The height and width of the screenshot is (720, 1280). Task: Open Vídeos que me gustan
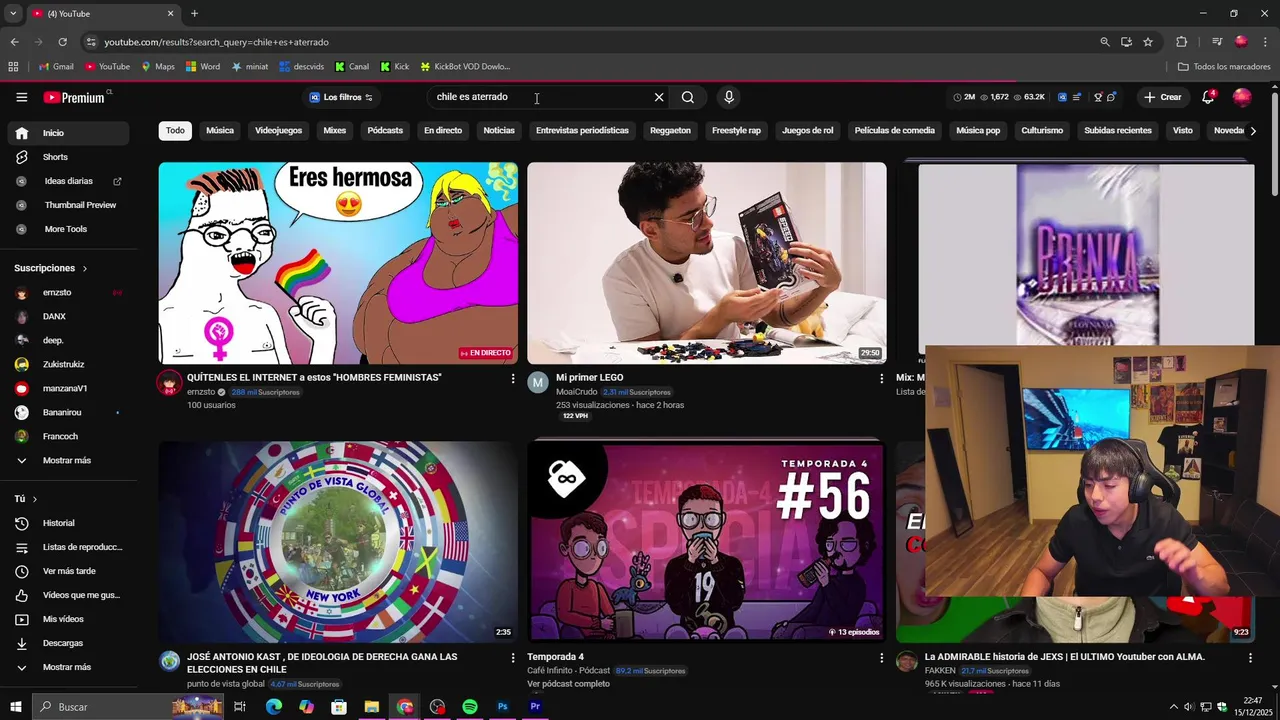[68, 595]
